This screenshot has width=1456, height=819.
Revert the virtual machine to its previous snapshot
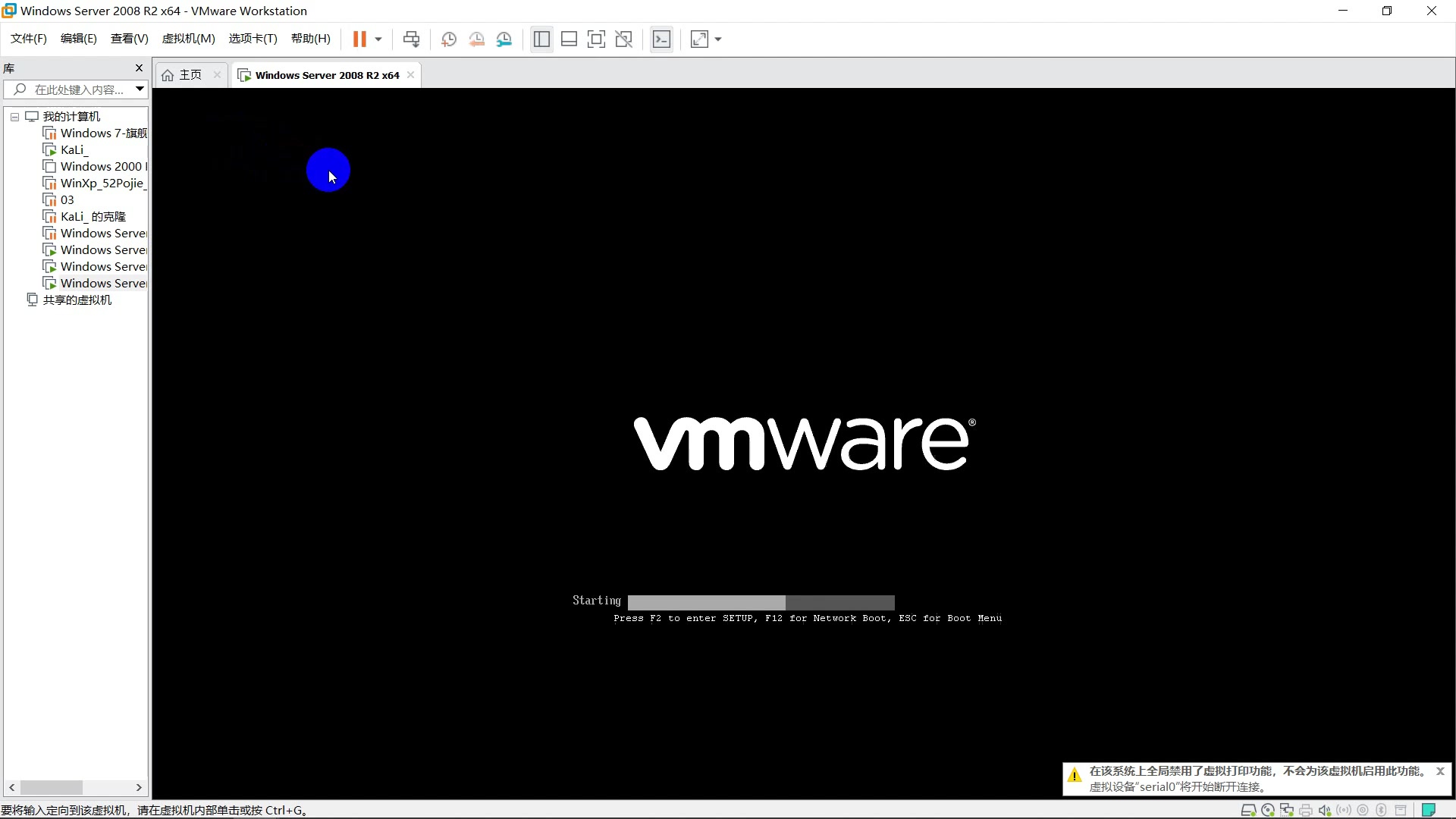[x=477, y=39]
